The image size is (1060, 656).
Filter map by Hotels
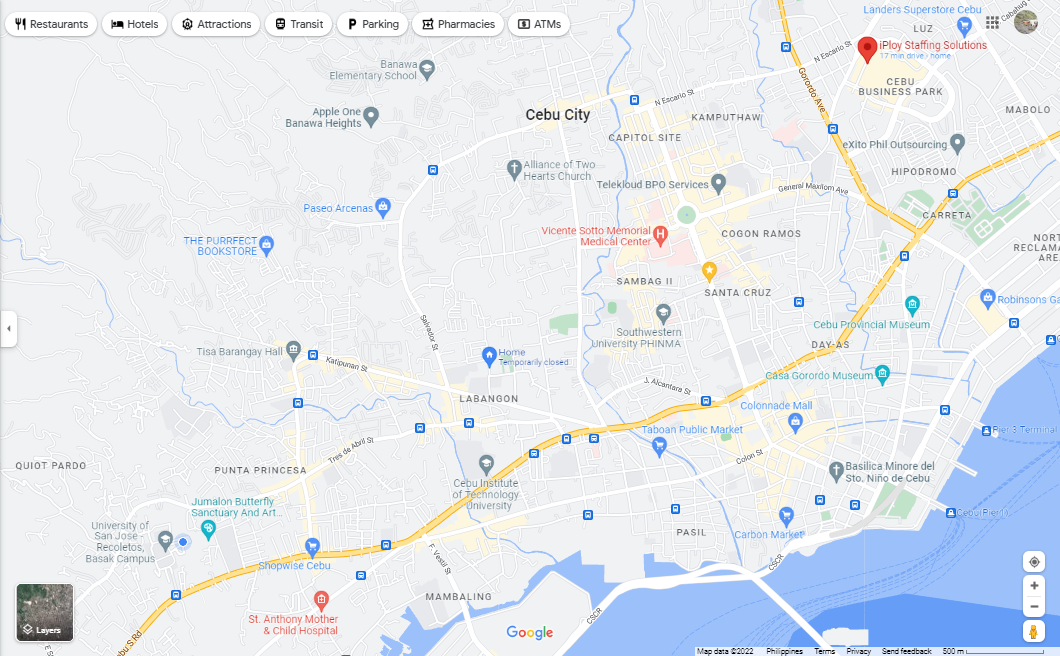[x=135, y=24]
